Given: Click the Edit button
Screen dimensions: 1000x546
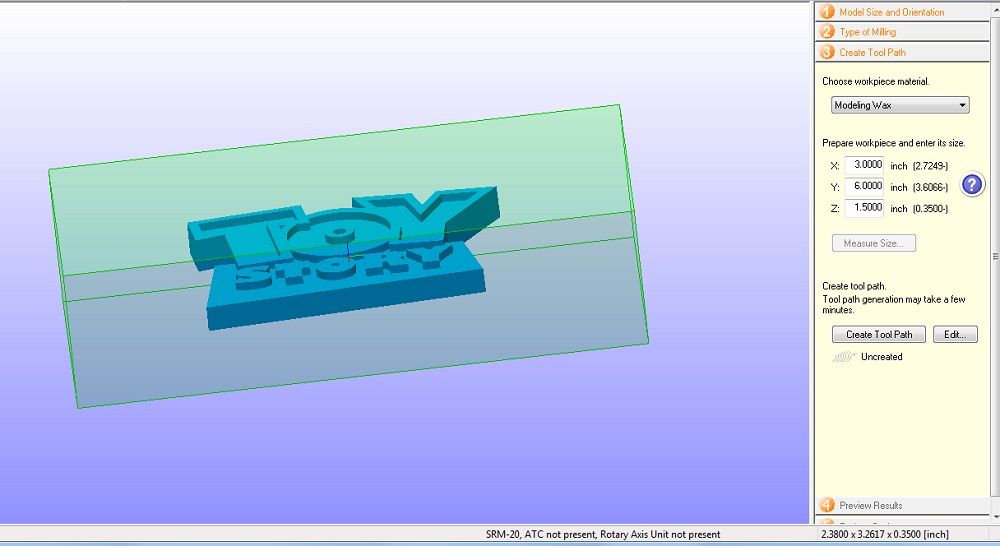Looking at the screenshot, I should click(x=955, y=334).
